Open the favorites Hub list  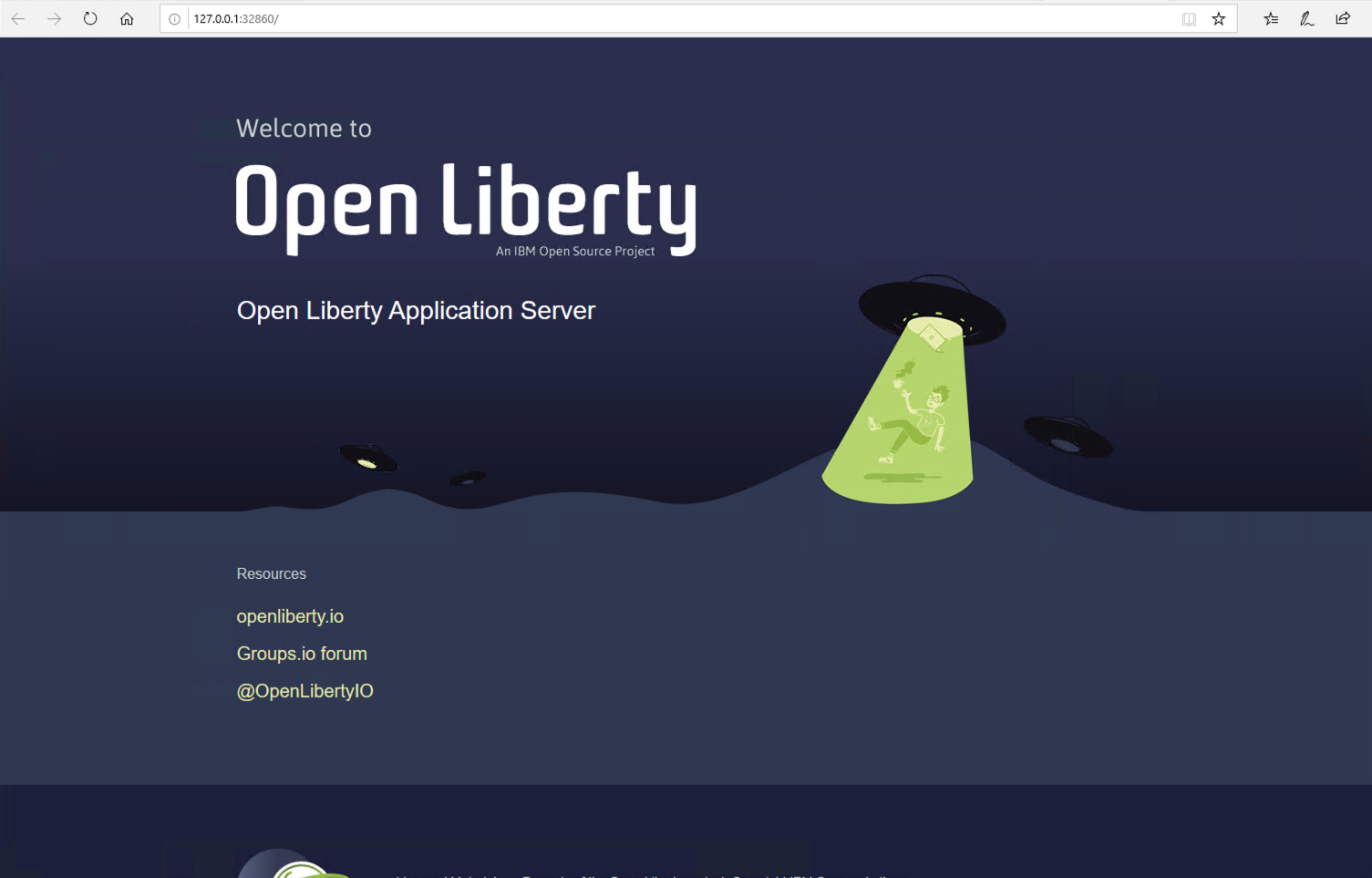pos(1270,18)
